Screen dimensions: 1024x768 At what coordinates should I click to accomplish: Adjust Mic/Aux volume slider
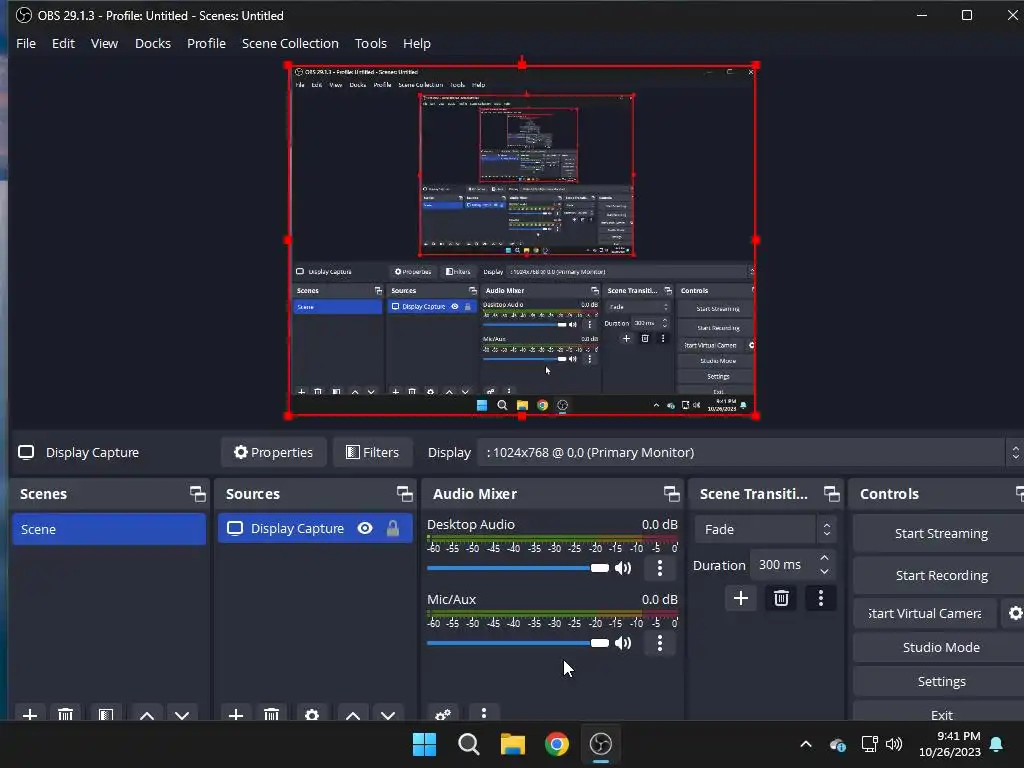click(x=518, y=643)
